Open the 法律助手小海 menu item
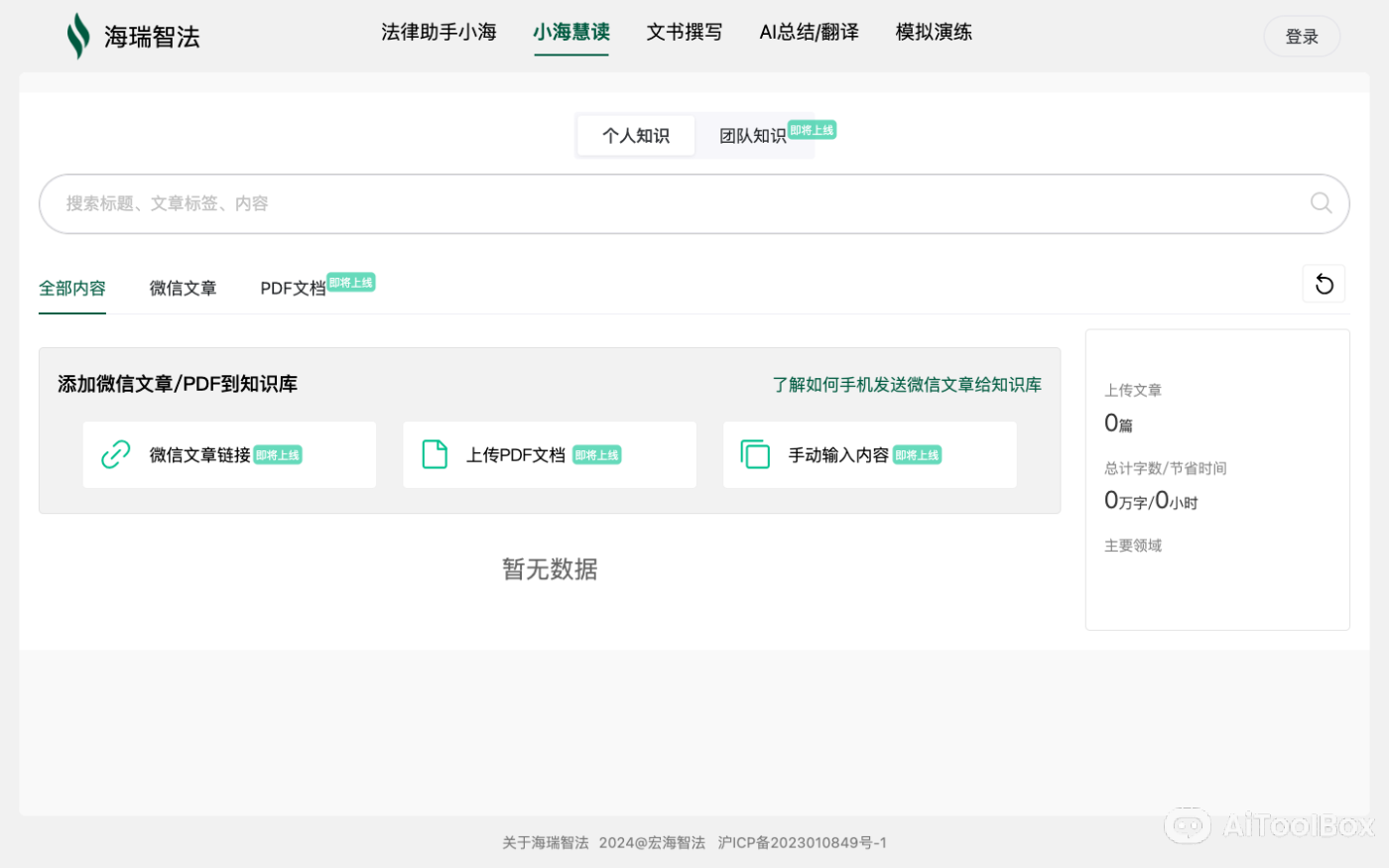Image resolution: width=1389 pixels, height=868 pixels. (x=439, y=32)
